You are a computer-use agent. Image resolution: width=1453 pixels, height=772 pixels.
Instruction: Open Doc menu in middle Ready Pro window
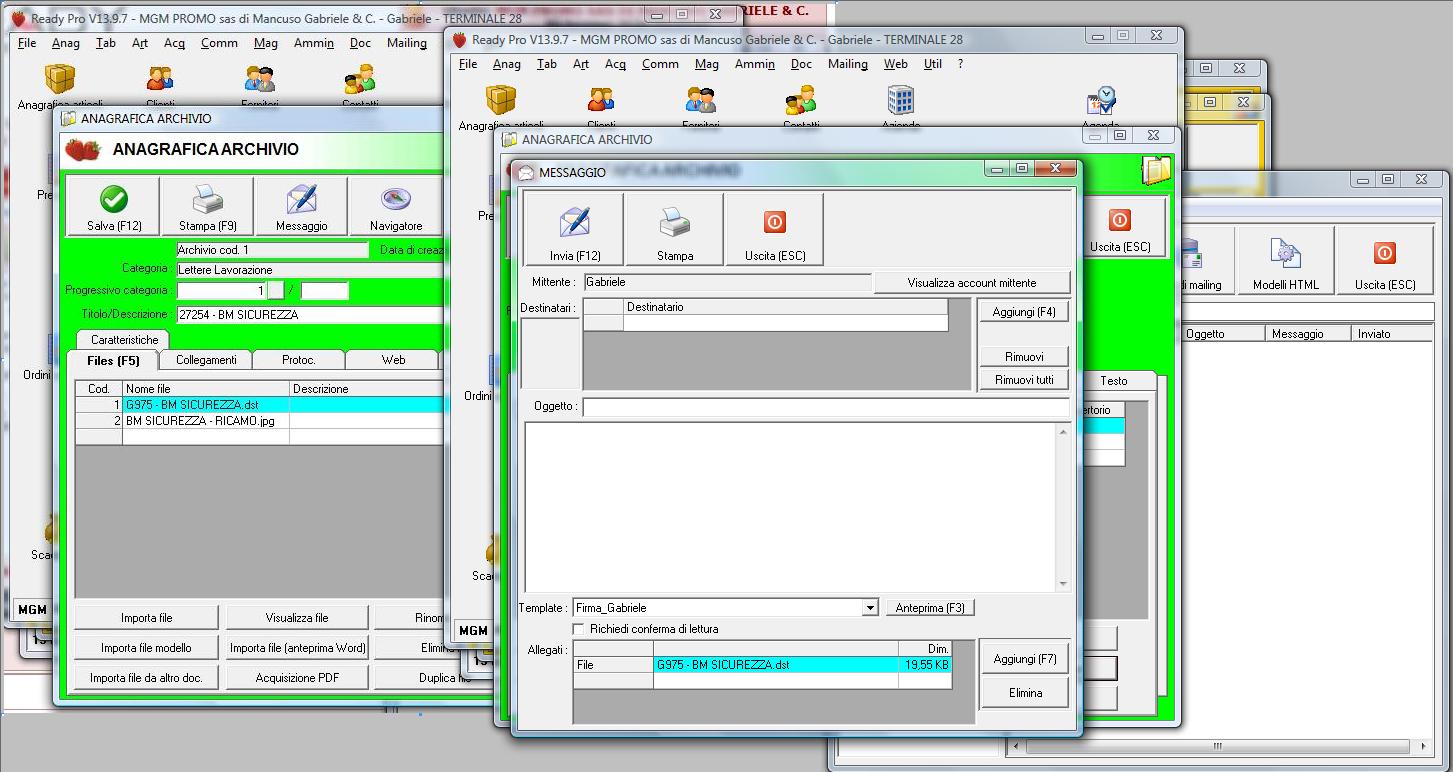click(x=801, y=64)
